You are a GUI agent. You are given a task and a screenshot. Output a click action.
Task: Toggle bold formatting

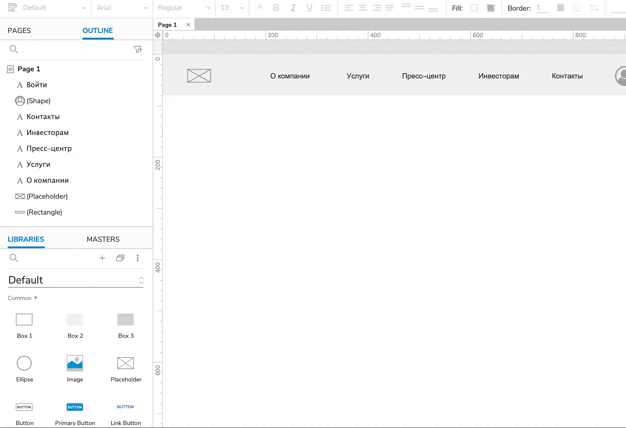276,8
